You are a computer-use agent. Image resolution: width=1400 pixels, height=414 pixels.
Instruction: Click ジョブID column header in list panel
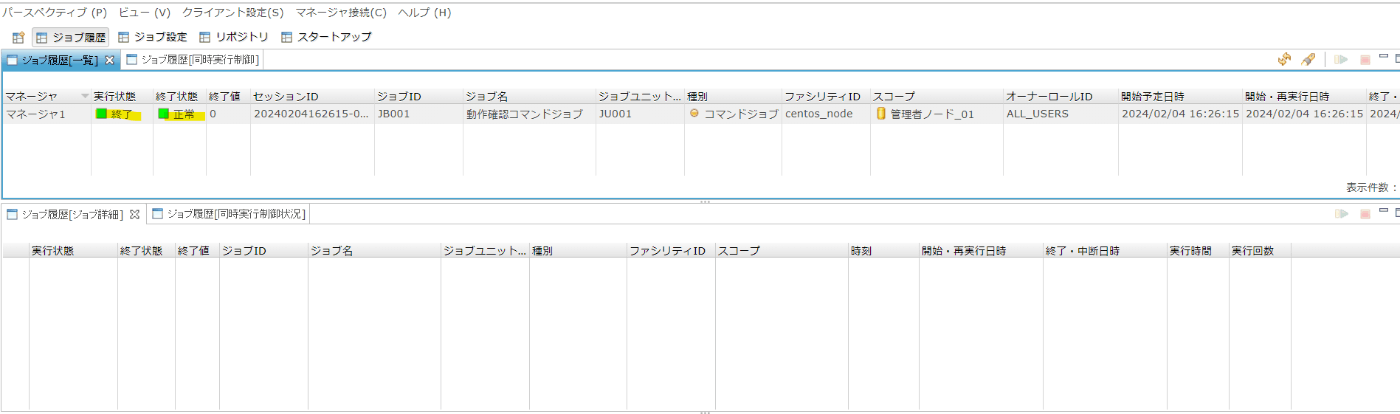click(x=418, y=97)
